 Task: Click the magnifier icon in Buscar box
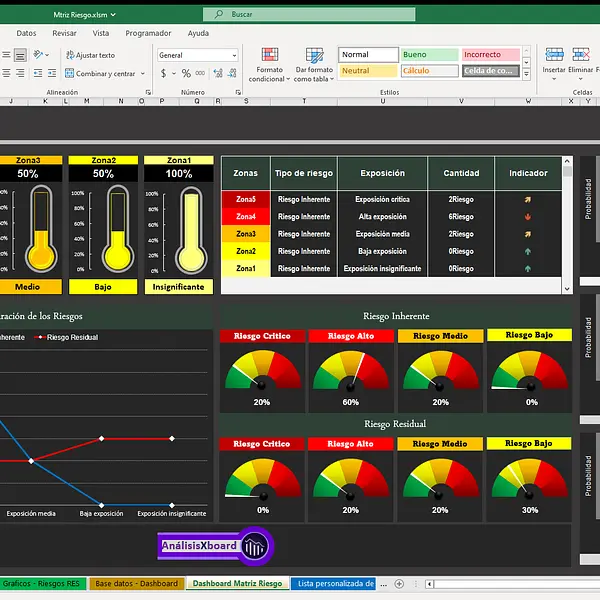point(219,15)
